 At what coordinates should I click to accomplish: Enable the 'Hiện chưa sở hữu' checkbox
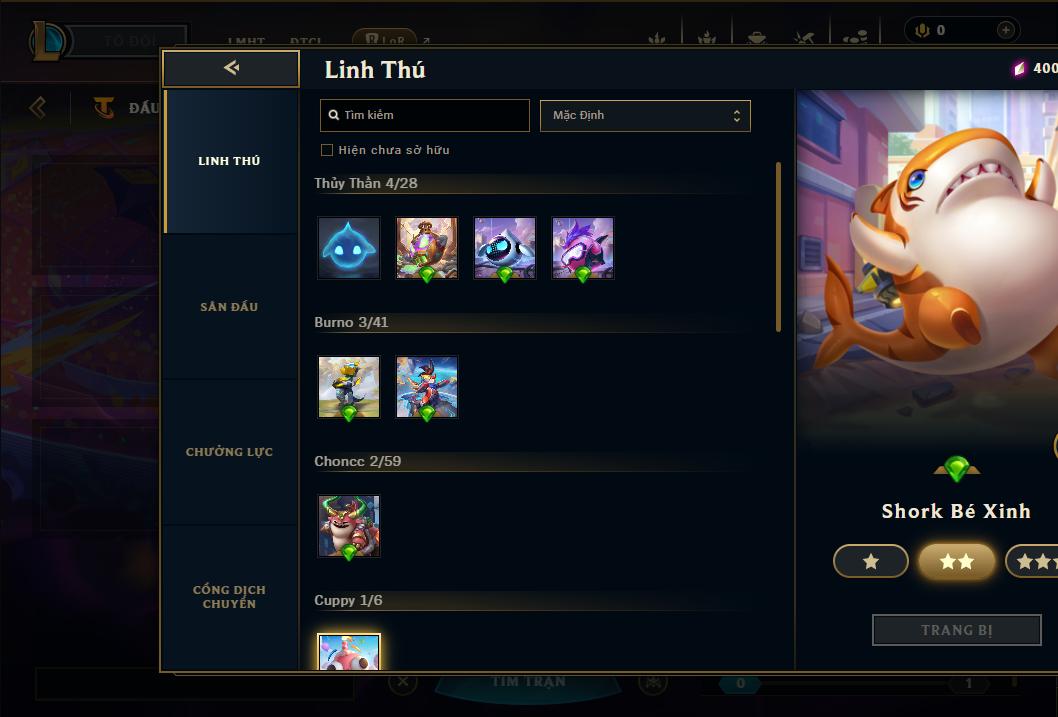coord(327,150)
